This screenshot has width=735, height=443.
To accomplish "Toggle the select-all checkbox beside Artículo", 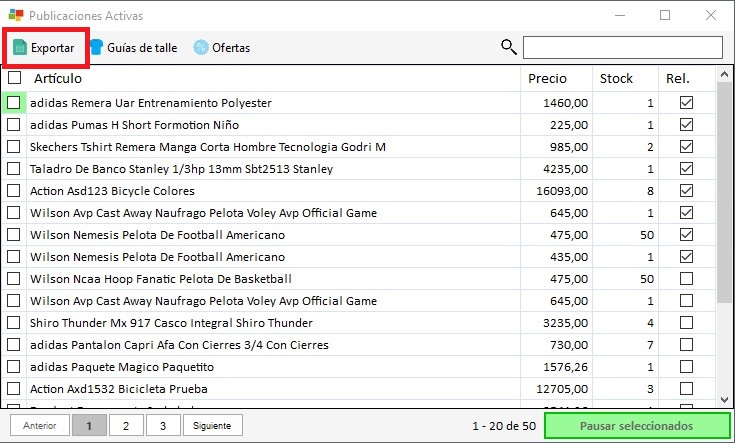I will [15, 78].
